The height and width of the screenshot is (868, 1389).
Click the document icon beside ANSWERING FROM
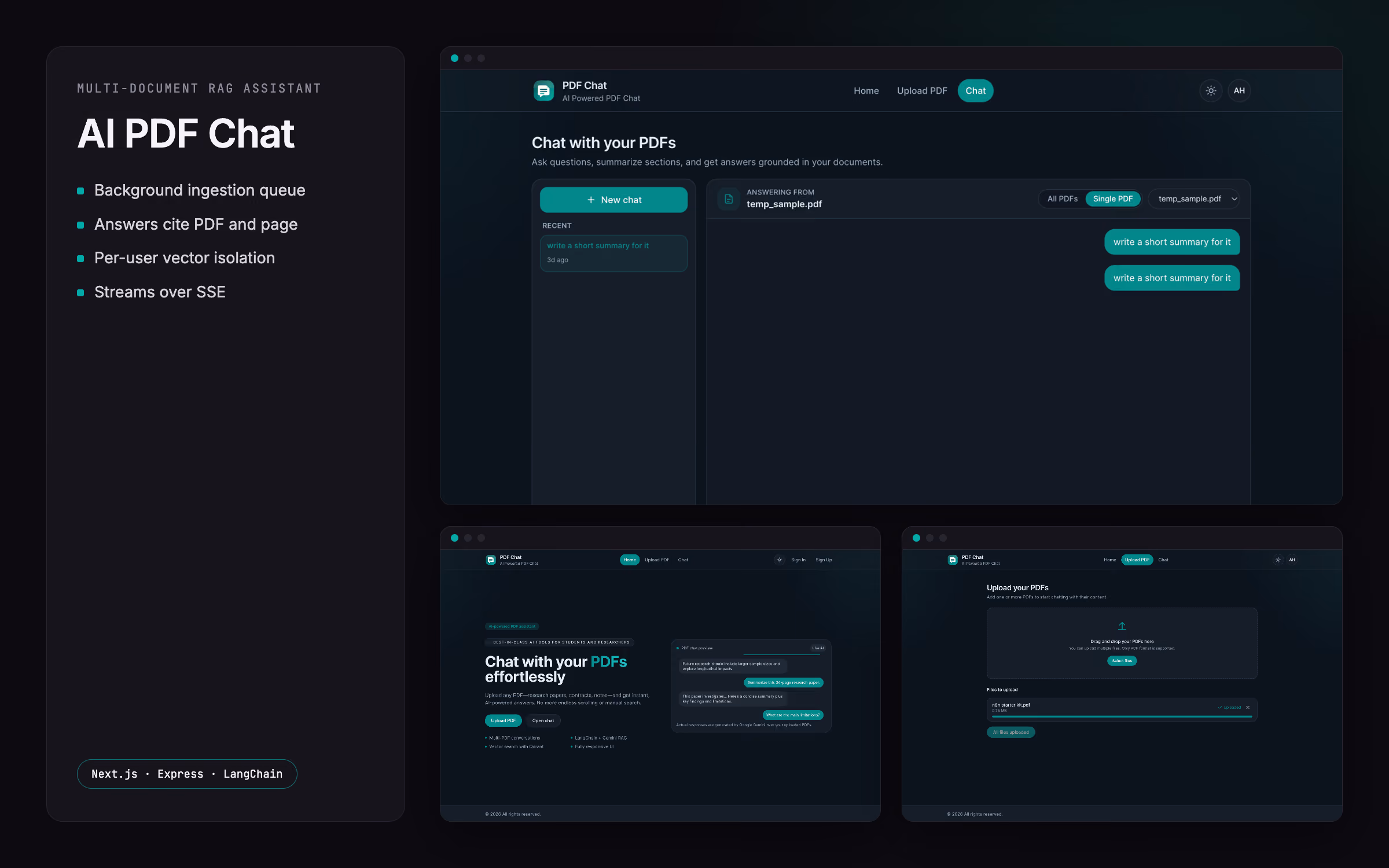coord(729,198)
